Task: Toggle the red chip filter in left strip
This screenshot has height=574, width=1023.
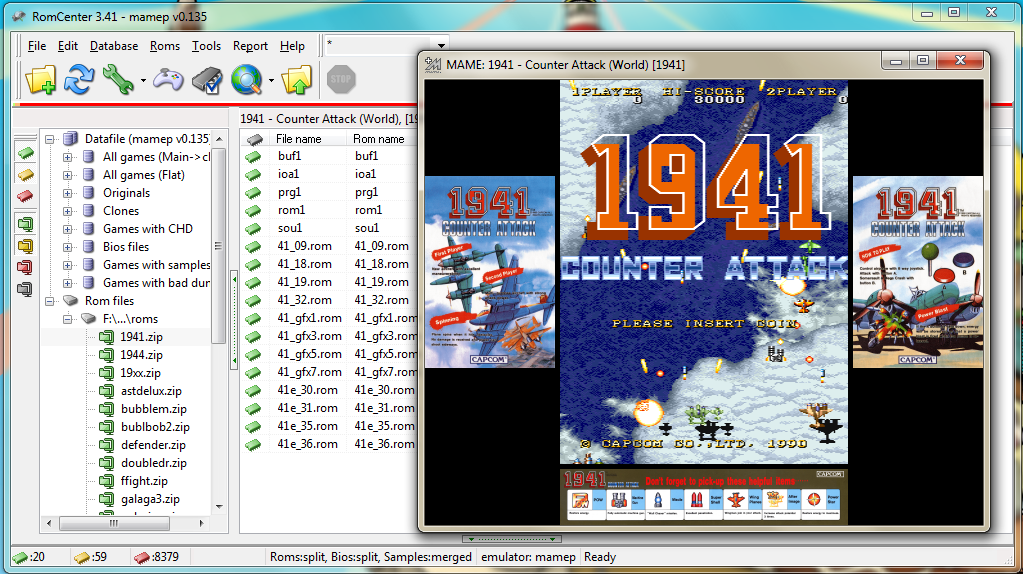Action: click(25, 196)
